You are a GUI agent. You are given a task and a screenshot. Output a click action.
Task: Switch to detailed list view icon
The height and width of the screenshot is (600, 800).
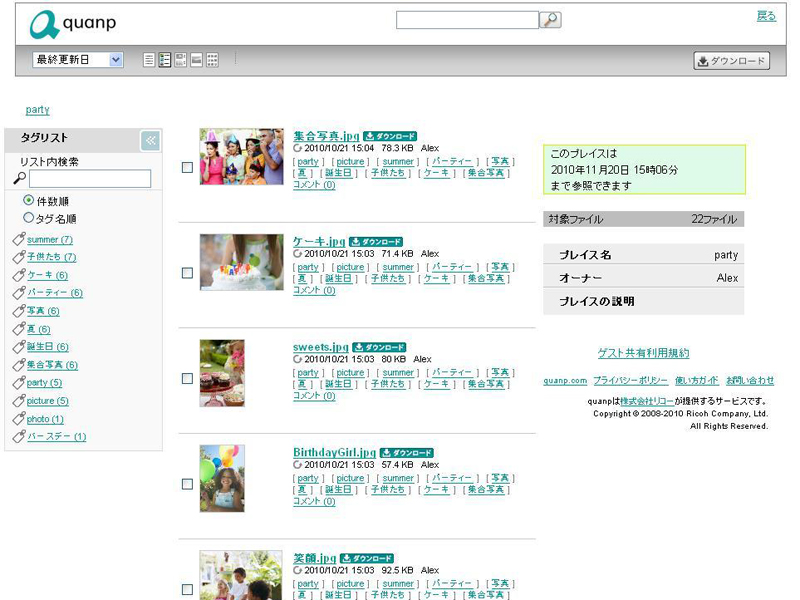click(164, 60)
